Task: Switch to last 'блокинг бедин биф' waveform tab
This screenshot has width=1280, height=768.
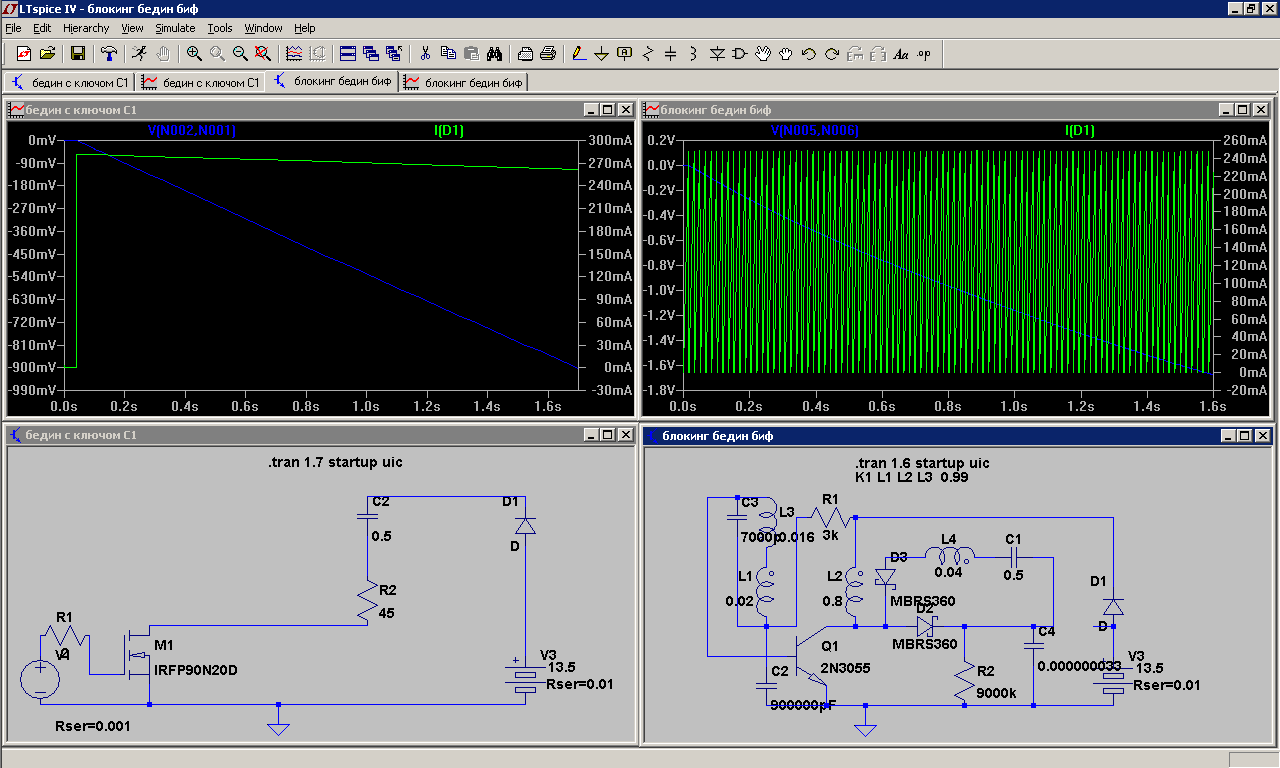Action: [x=464, y=82]
